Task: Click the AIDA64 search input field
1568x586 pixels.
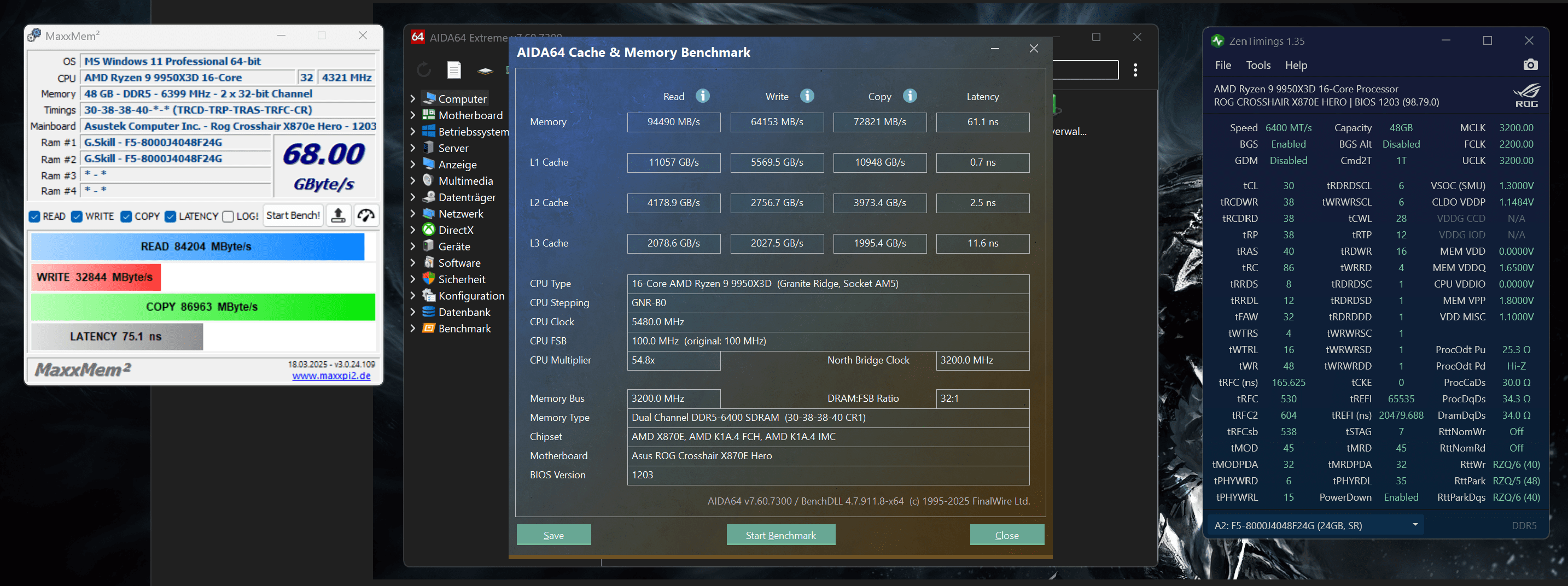Action: (1086, 70)
